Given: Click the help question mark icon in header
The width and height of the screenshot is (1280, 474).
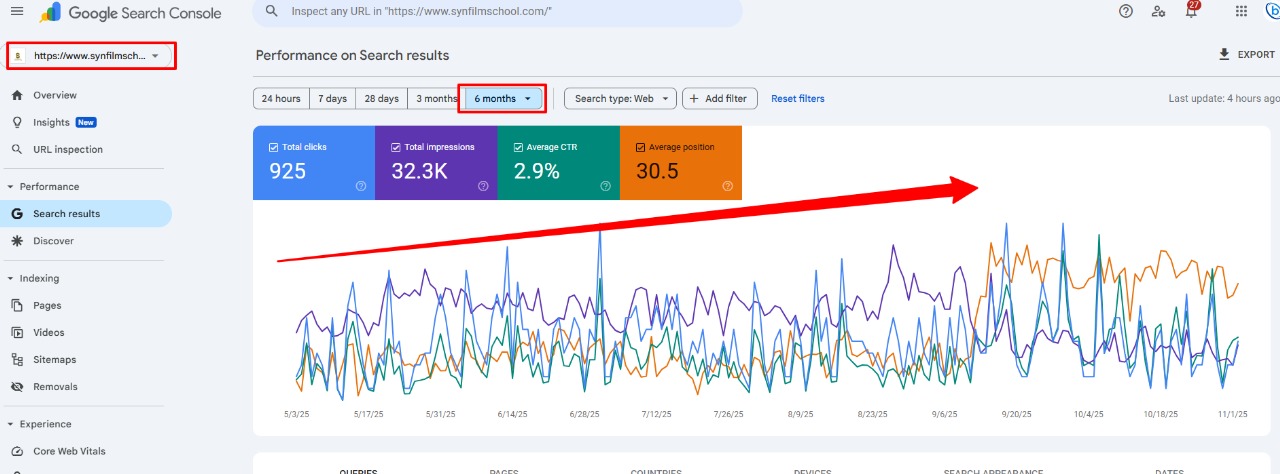Looking at the screenshot, I should (x=1126, y=11).
